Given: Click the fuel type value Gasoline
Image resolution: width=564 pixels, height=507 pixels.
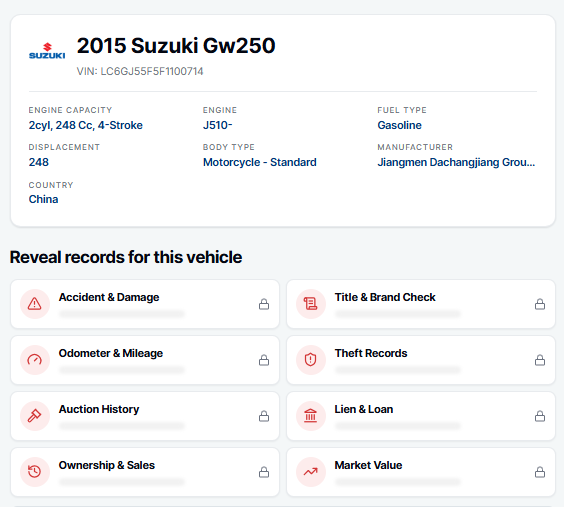Looking at the screenshot, I should [399, 125].
